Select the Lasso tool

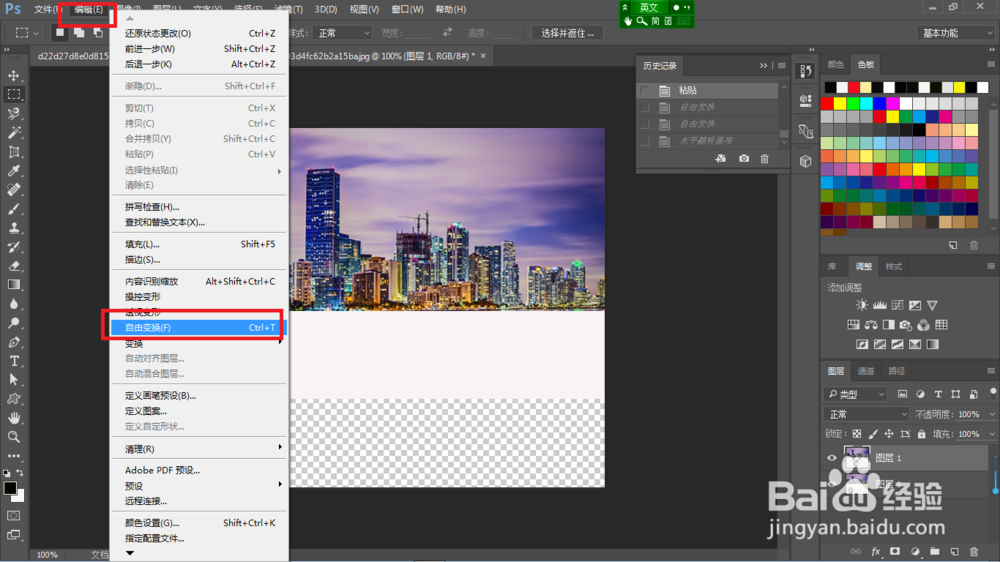pos(13,114)
